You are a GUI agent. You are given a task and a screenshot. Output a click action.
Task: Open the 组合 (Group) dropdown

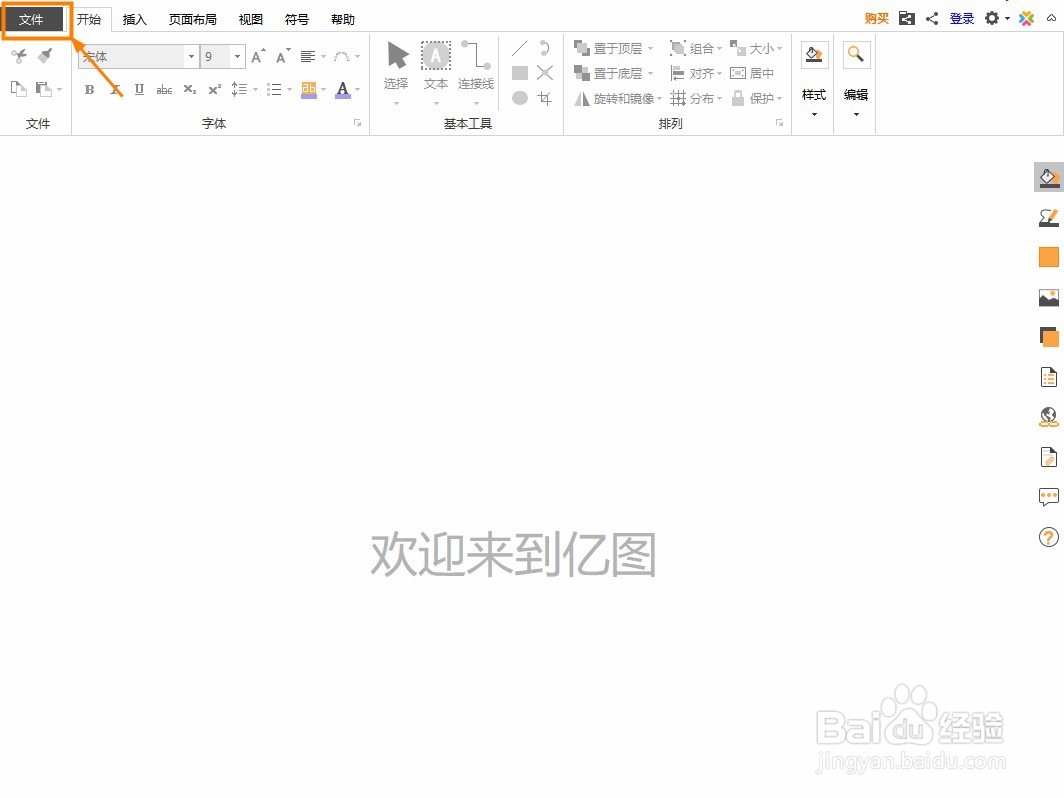[x=718, y=47]
